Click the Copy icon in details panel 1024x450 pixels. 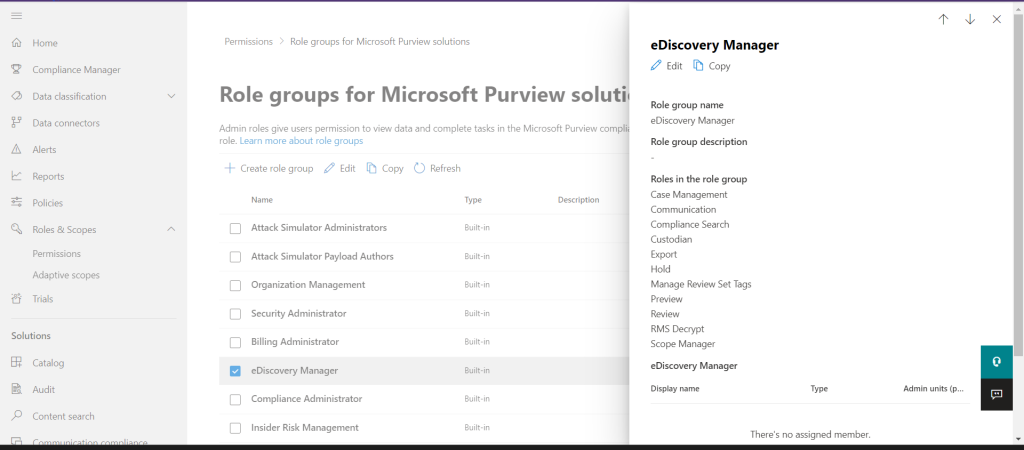point(698,65)
